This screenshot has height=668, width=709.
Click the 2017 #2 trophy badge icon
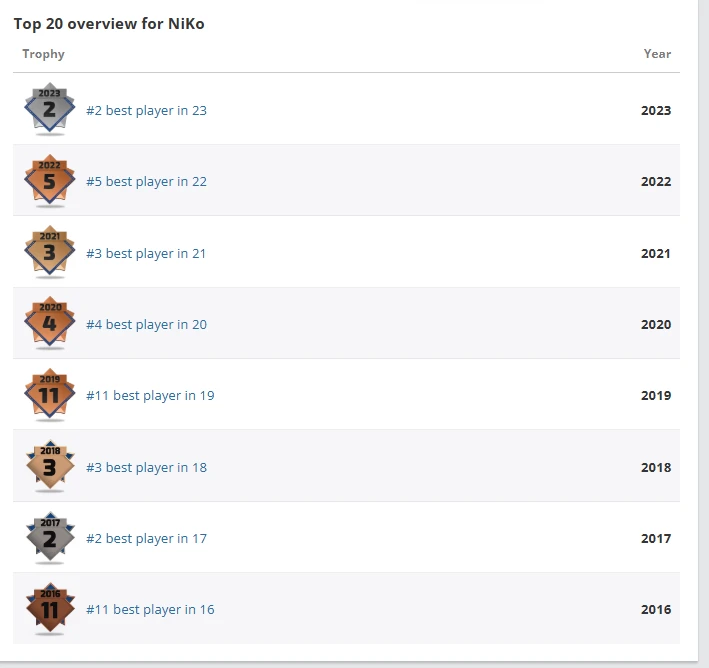[x=50, y=538]
